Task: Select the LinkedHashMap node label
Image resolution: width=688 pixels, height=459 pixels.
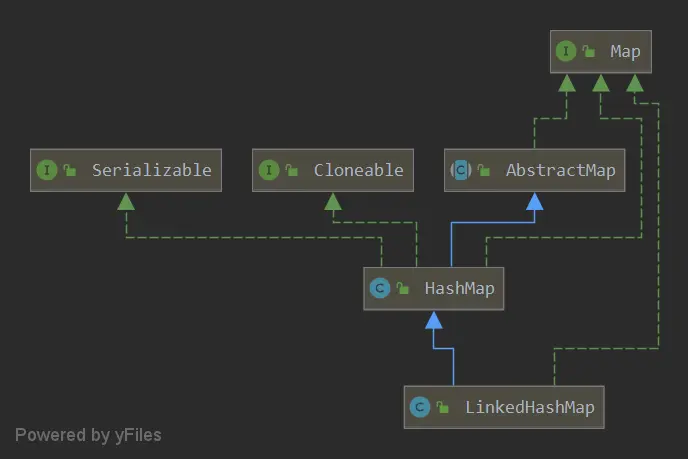Action: 530,408
